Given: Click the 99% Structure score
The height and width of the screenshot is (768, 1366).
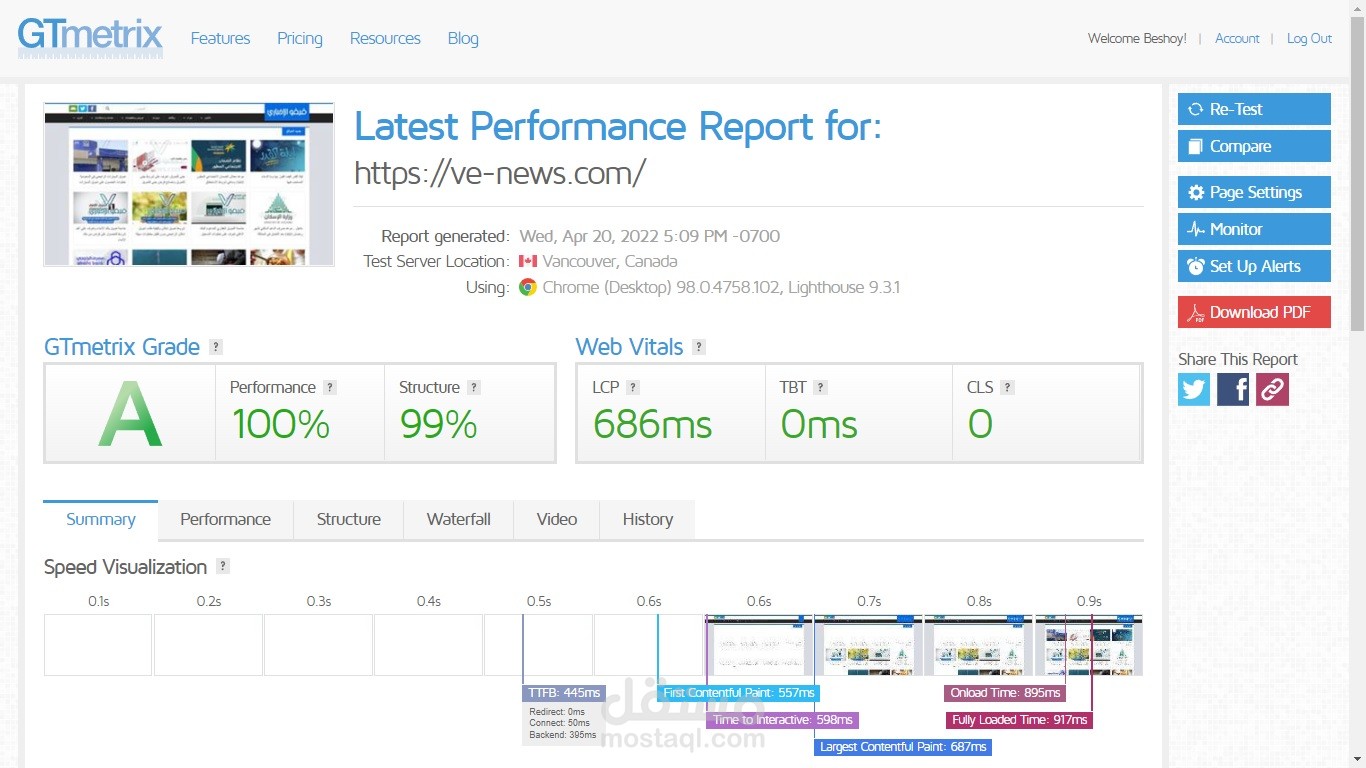Looking at the screenshot, I should [439, 425].
